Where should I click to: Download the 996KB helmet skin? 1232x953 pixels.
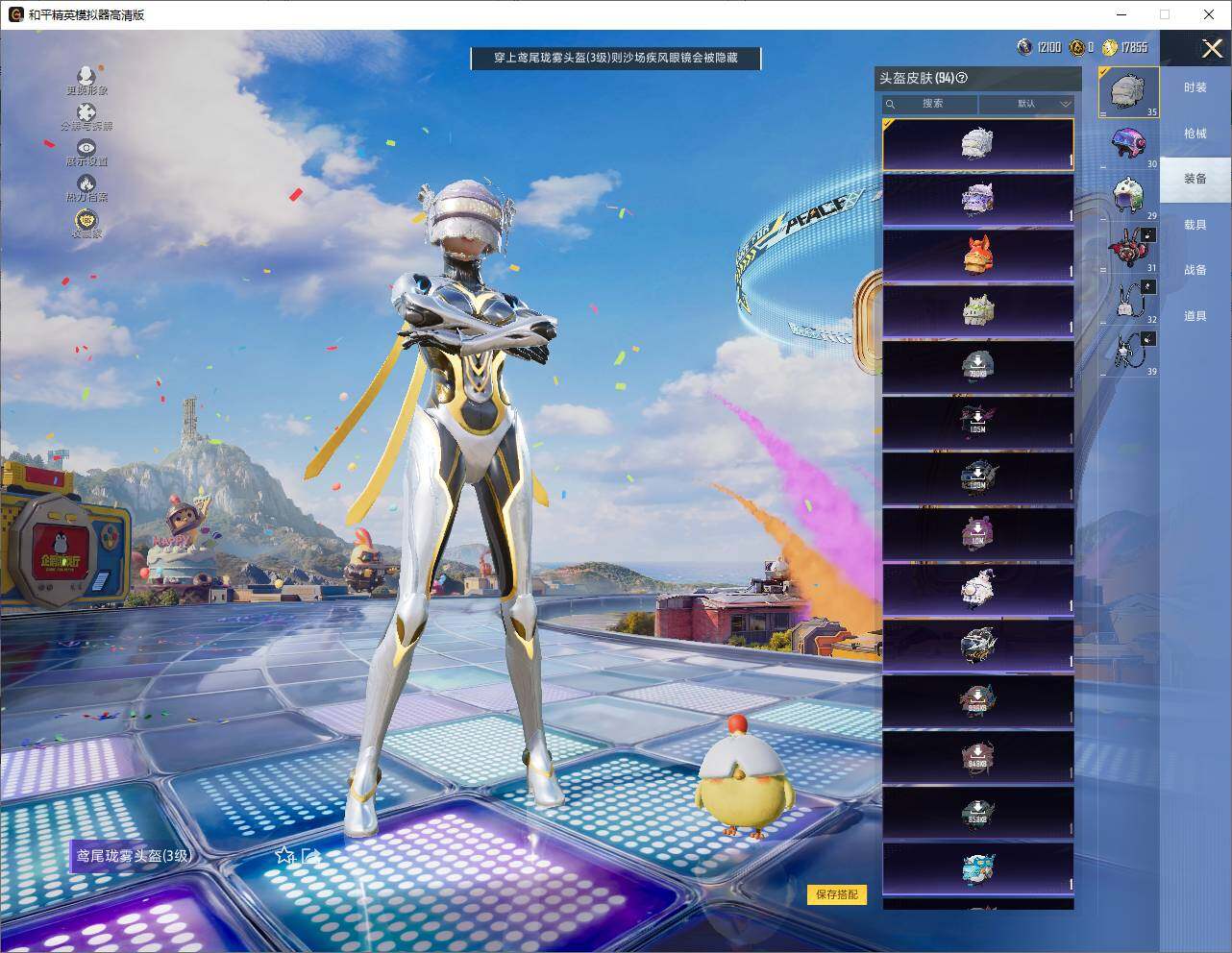tap(977, 701)
